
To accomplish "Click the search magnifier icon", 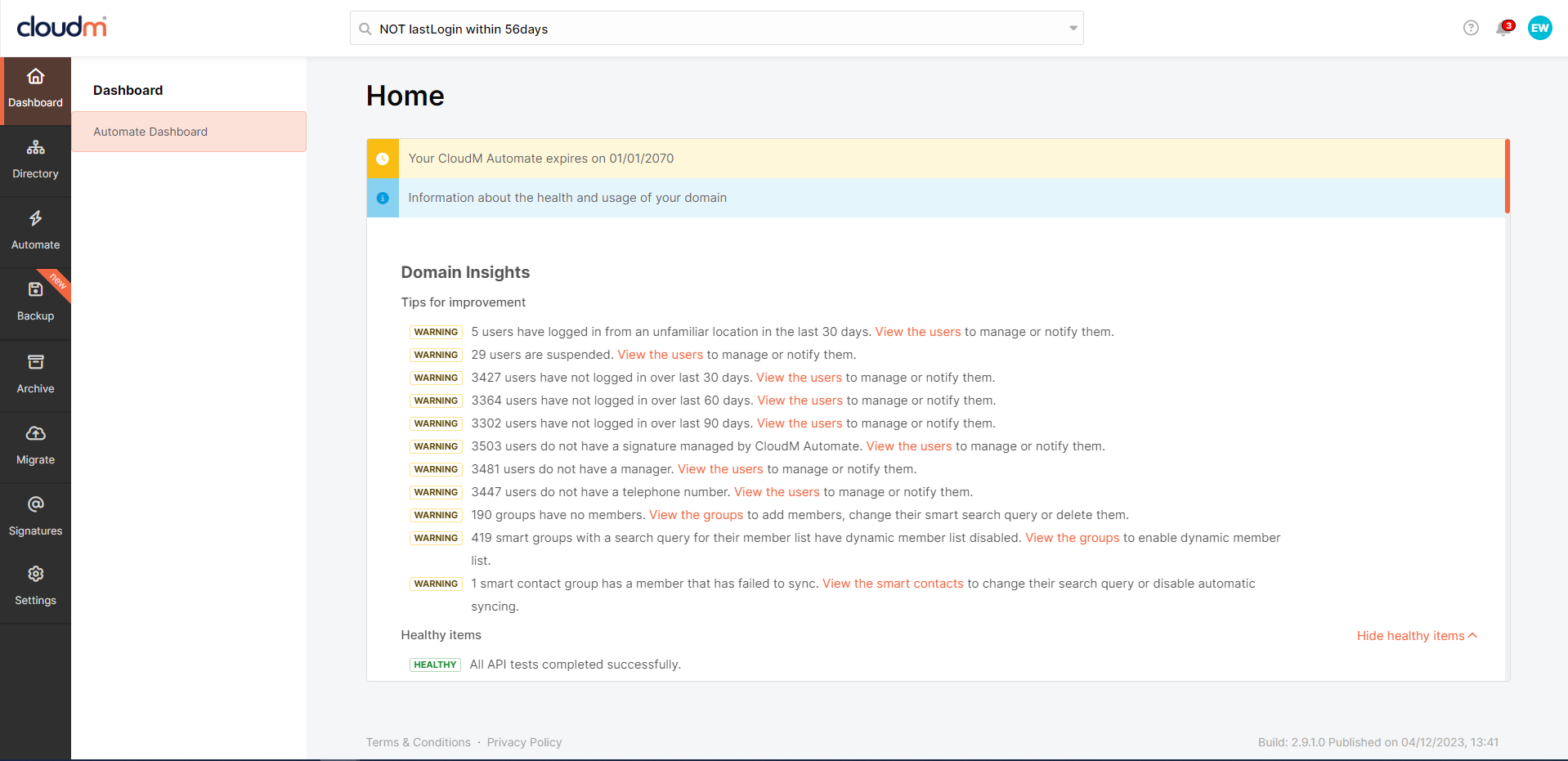I will click(365, 29).
